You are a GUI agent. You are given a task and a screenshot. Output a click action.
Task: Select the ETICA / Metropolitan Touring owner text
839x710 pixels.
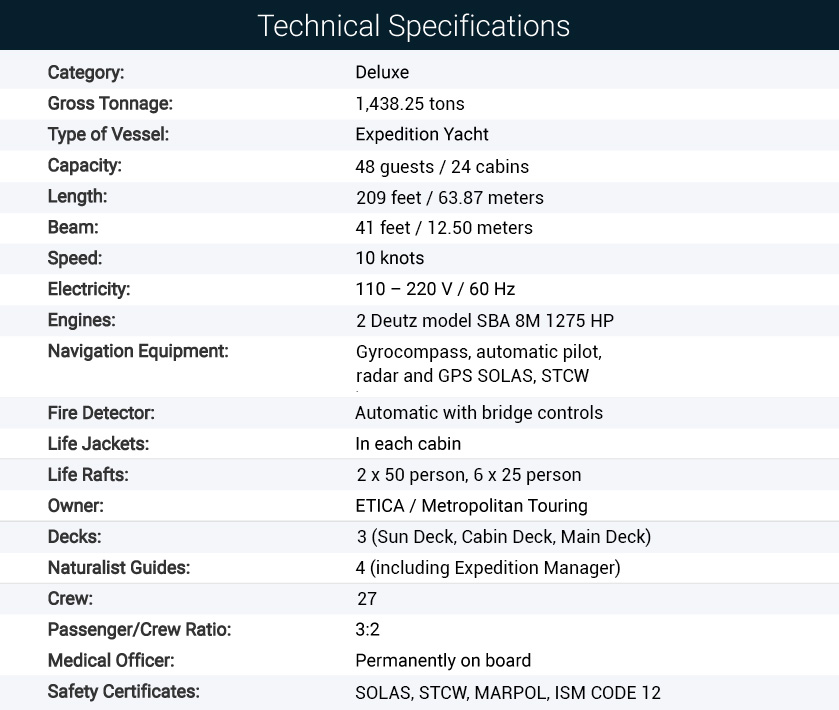(471, 506)
